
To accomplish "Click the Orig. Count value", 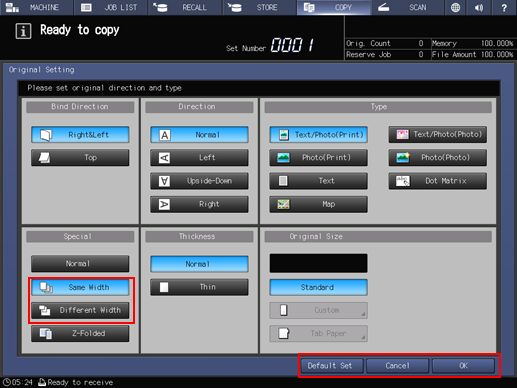I will point(421,43).
